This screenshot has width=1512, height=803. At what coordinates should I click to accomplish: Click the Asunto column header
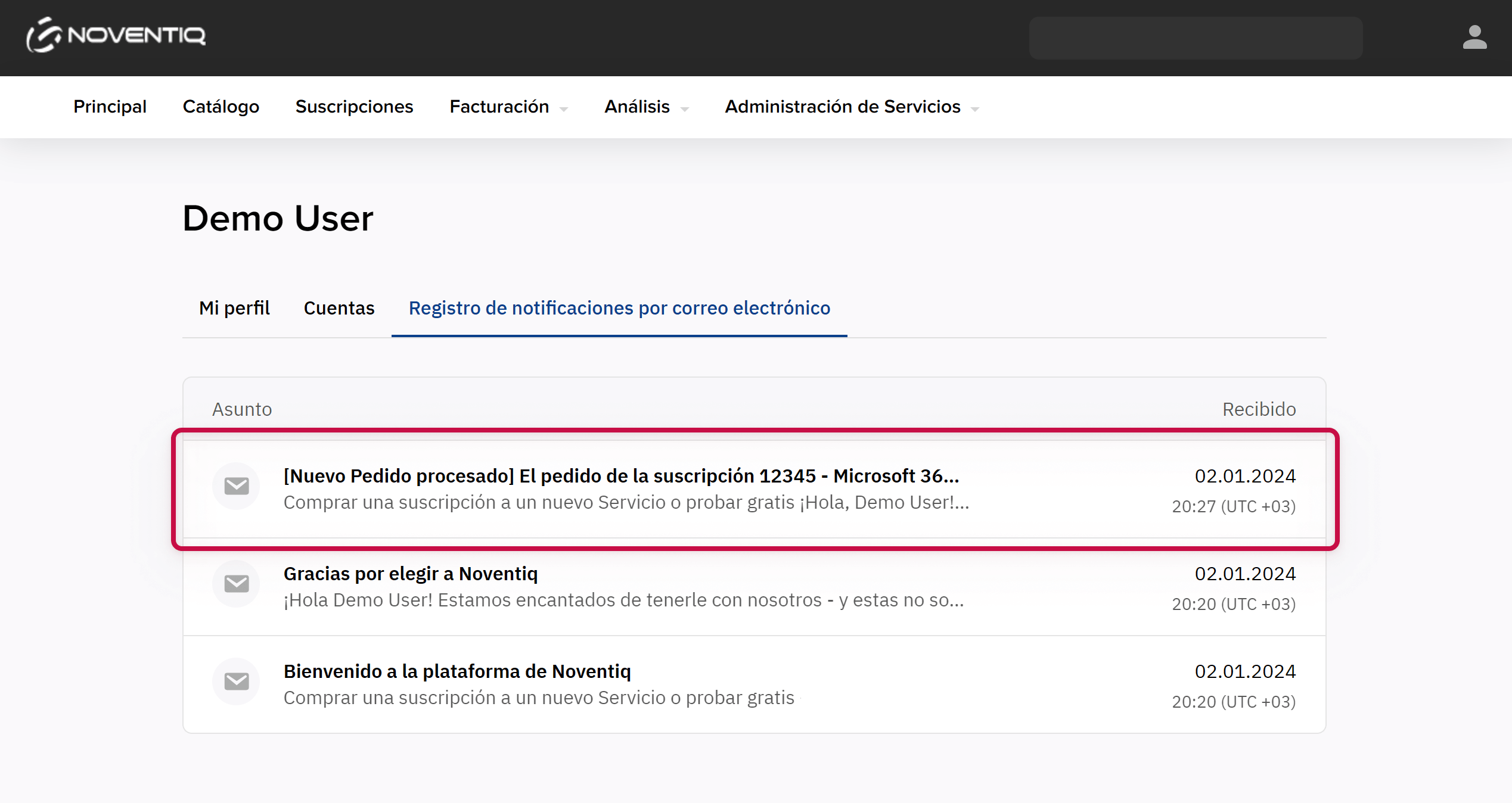(x=242, y=409)
